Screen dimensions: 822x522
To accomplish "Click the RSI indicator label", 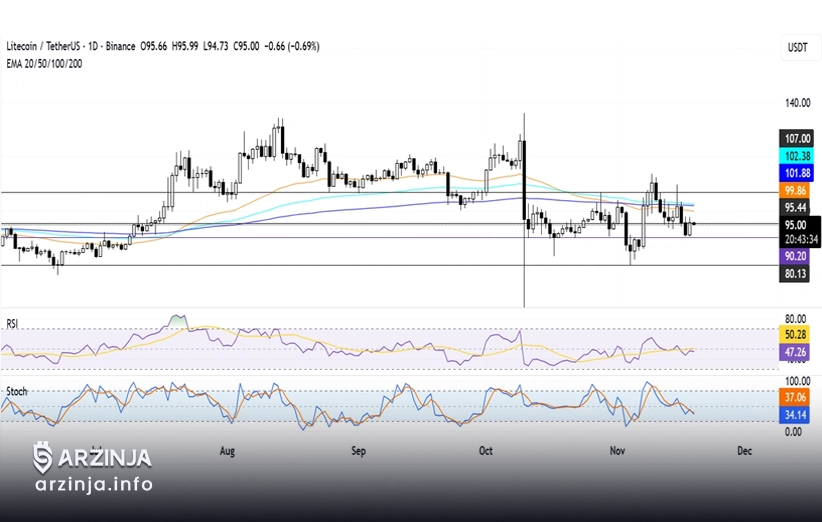I will click(x=13, y=323).
